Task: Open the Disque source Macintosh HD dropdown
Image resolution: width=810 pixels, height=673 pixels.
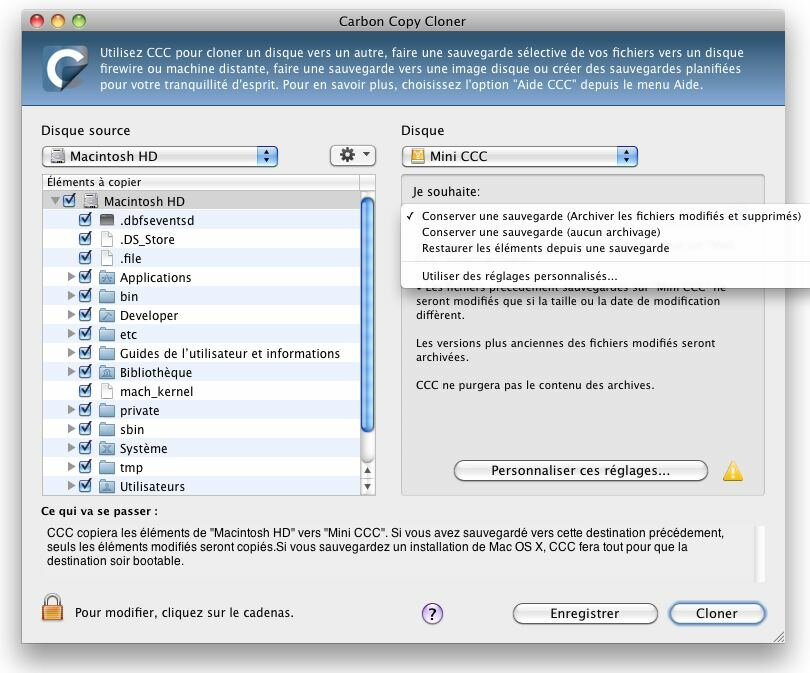Action: [160, 156]
